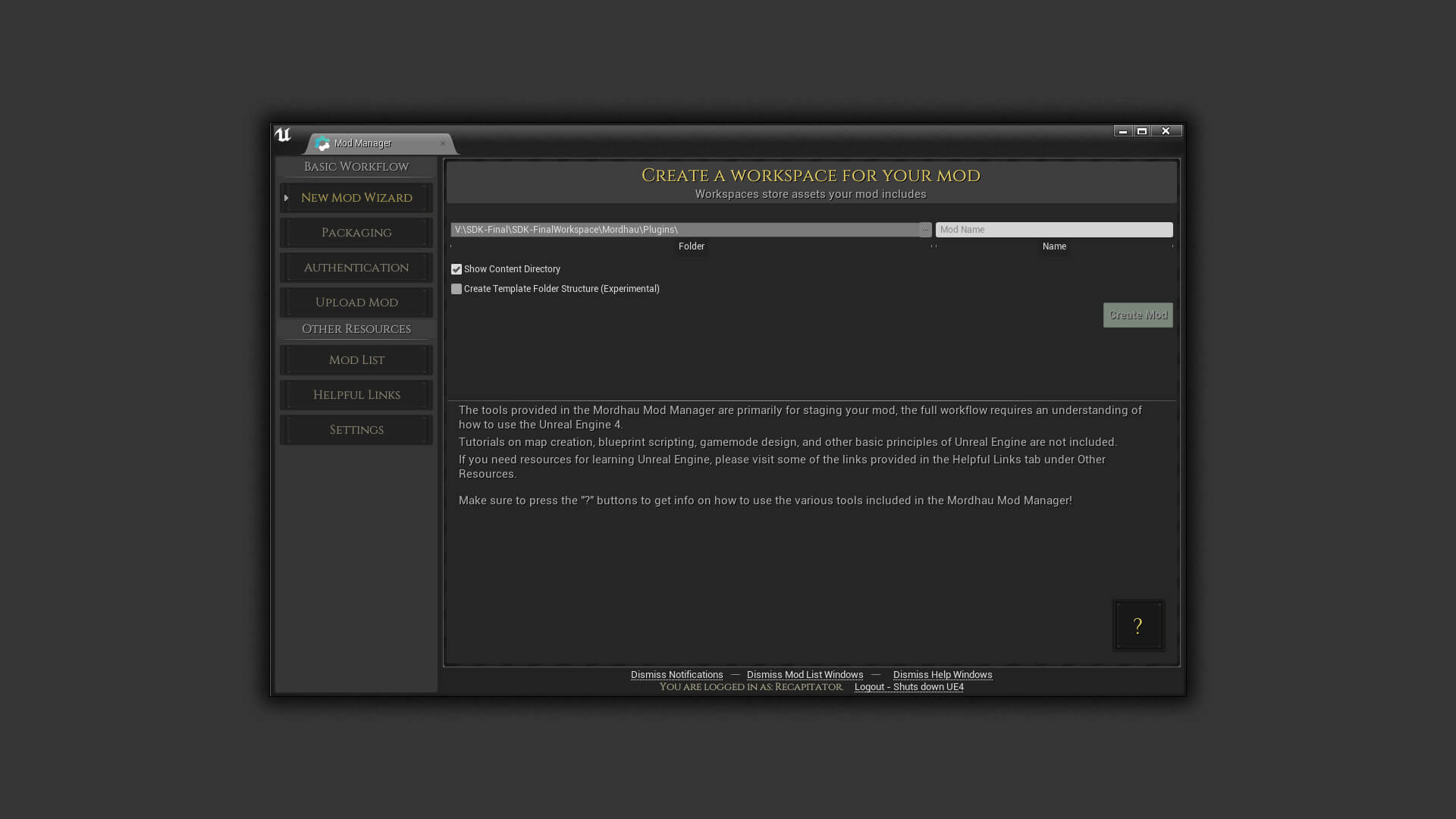
Task: Click Logout - Shuts down UE4 link
Action: (908, 687)
